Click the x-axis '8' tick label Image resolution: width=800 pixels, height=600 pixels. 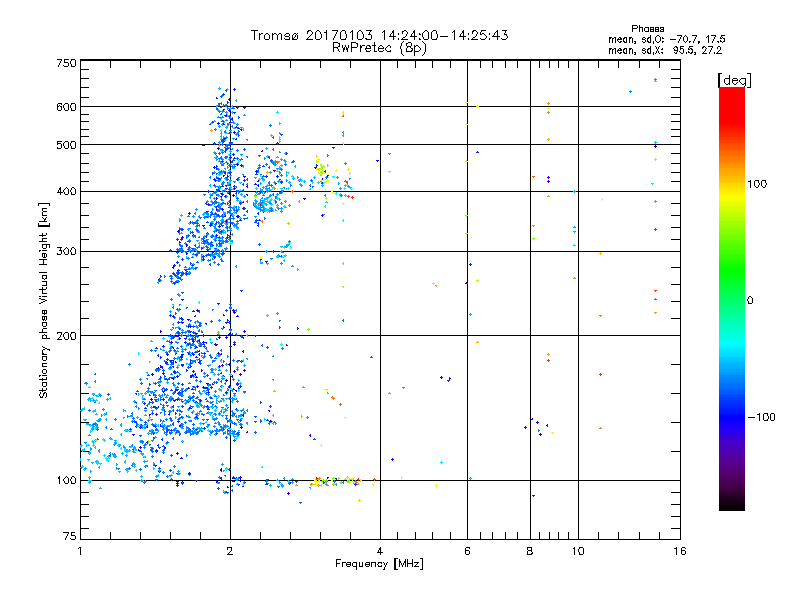[530, 551]
